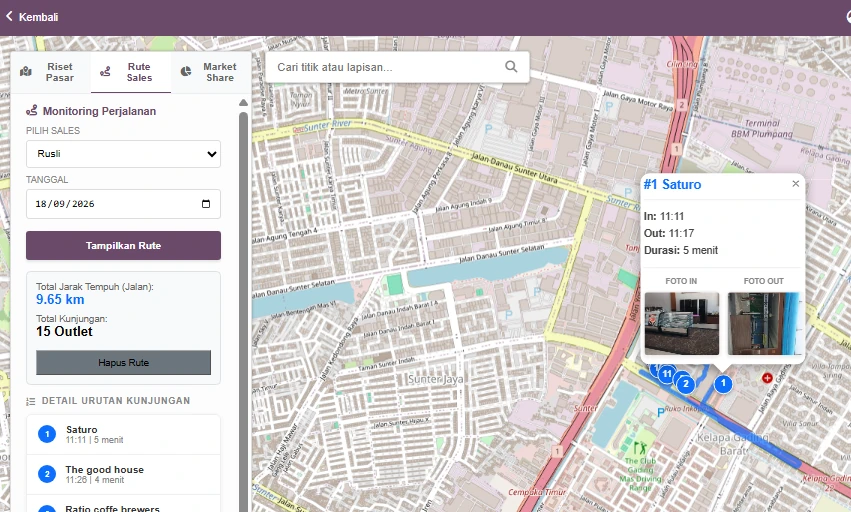851x512 pixels.
Task: Click map marker number 2
Action: (686, 384)
